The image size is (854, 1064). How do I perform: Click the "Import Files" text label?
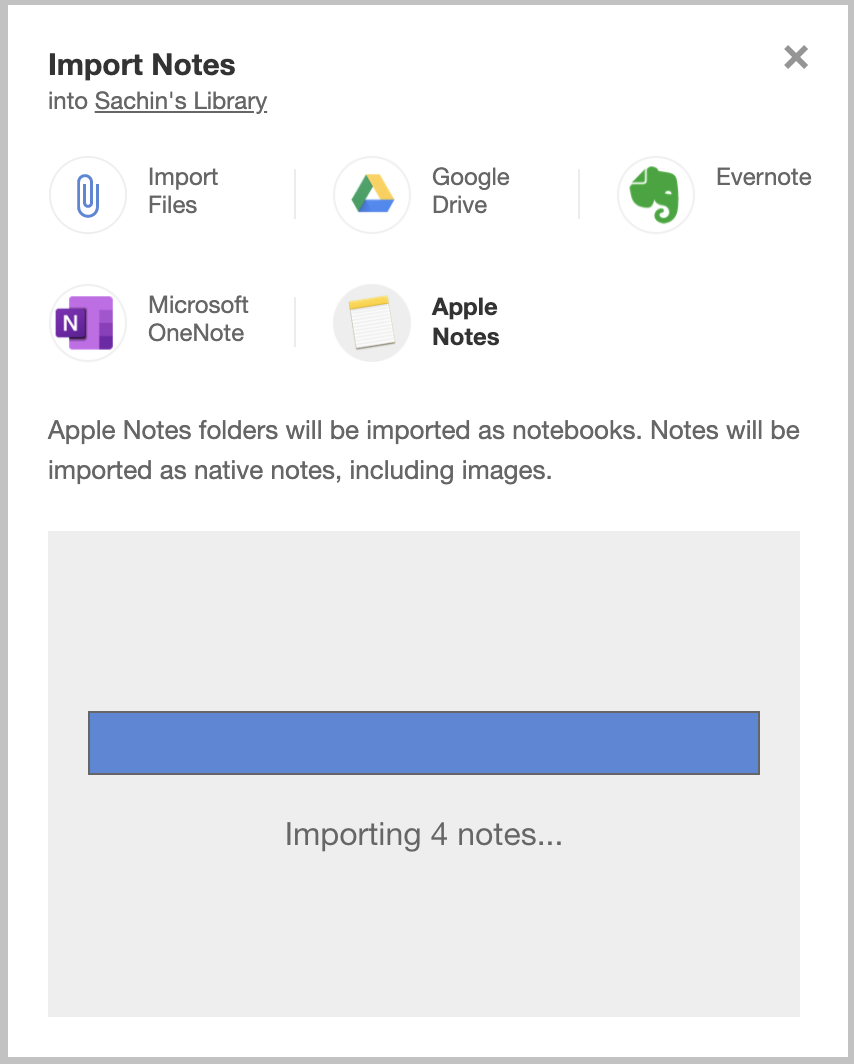tap(182, 191)
